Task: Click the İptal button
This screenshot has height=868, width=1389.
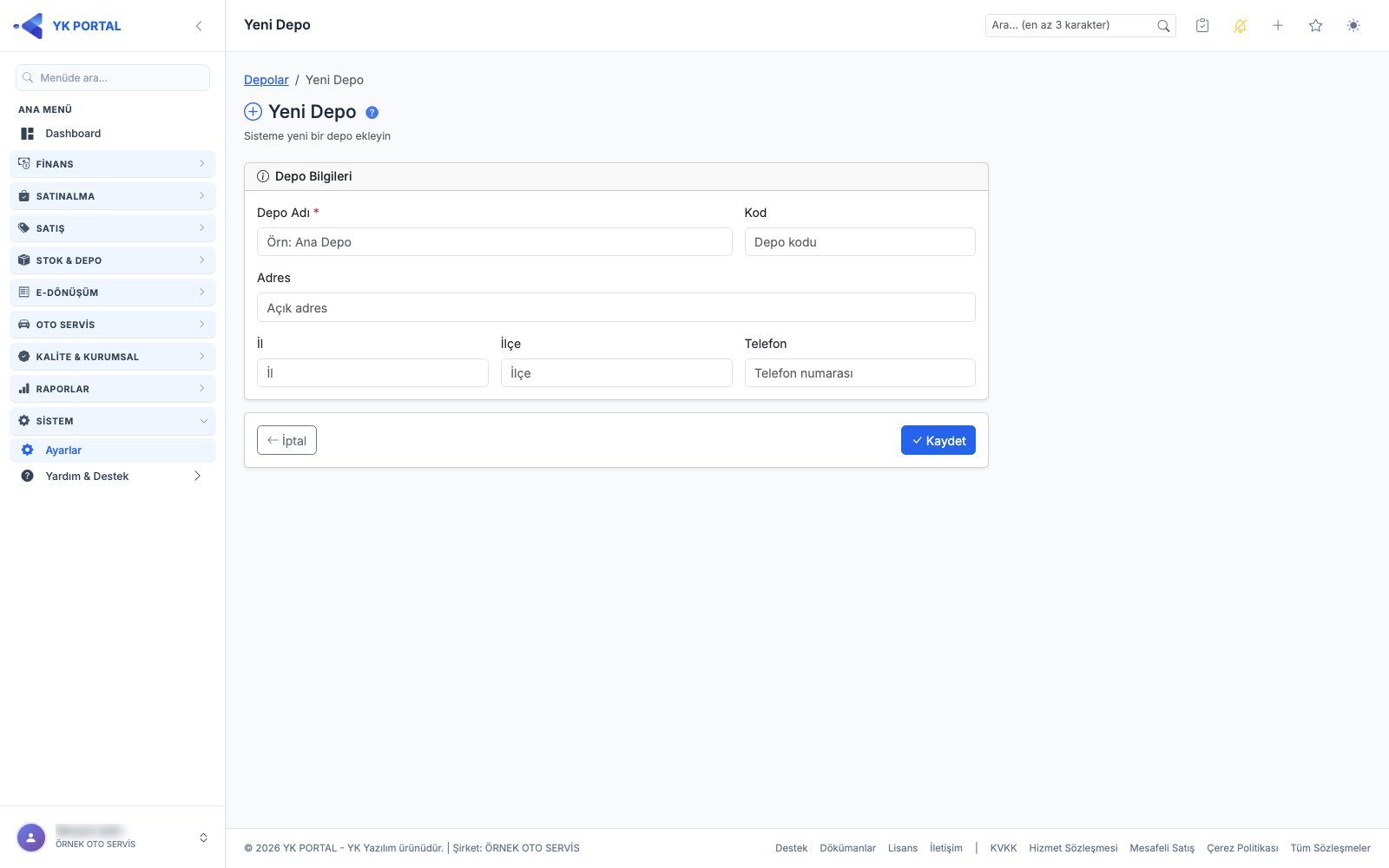Action: tap(286, 440)
